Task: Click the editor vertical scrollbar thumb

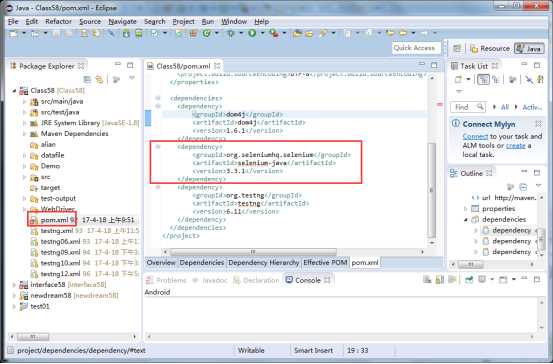Action: click(x=432, y=190)
